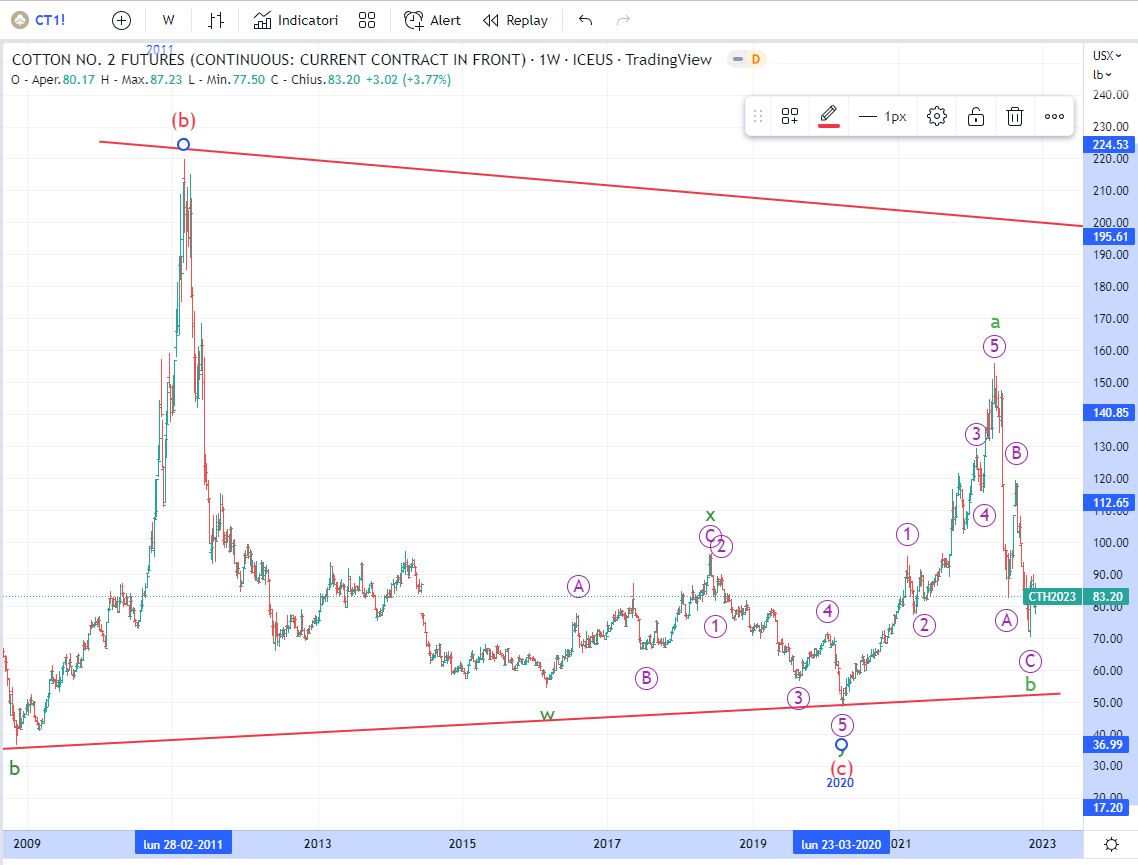
Task: Open drawing settings gear in floating toolbar
Action: click(x=937, y=116)
